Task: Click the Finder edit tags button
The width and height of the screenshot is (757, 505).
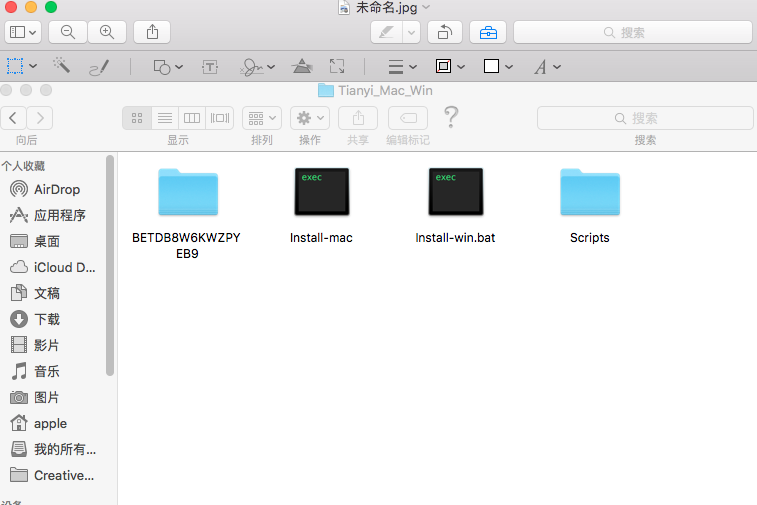Action: tap(408, 118)
